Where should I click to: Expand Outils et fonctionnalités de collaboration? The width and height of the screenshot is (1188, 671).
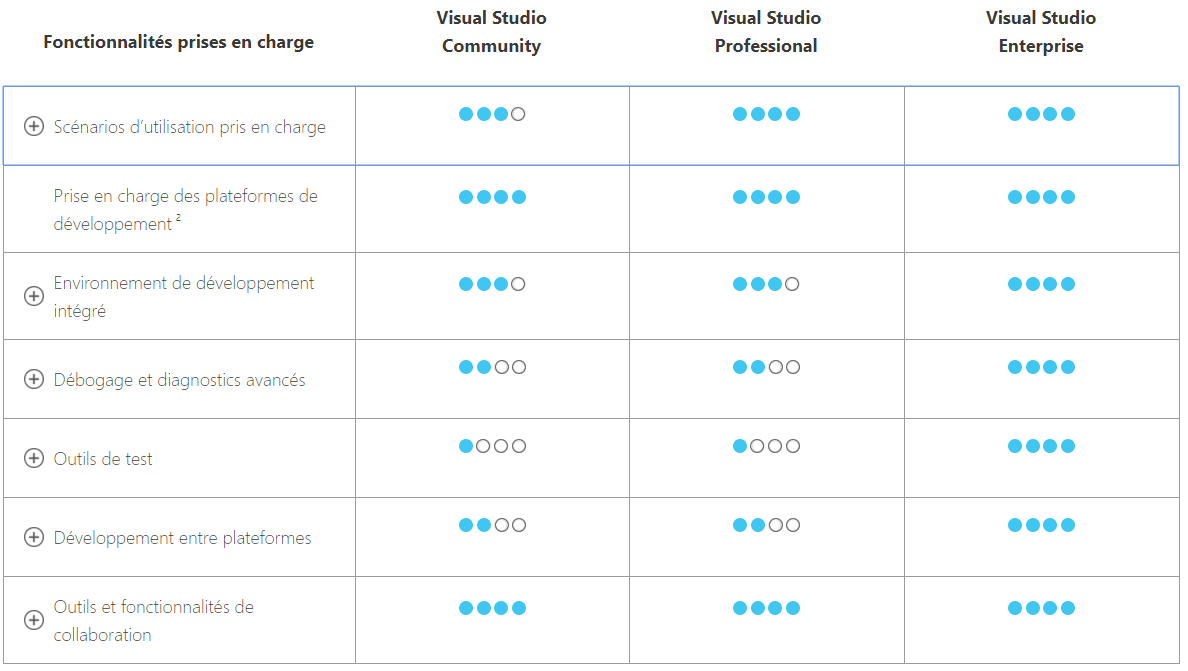coord(34,621)
